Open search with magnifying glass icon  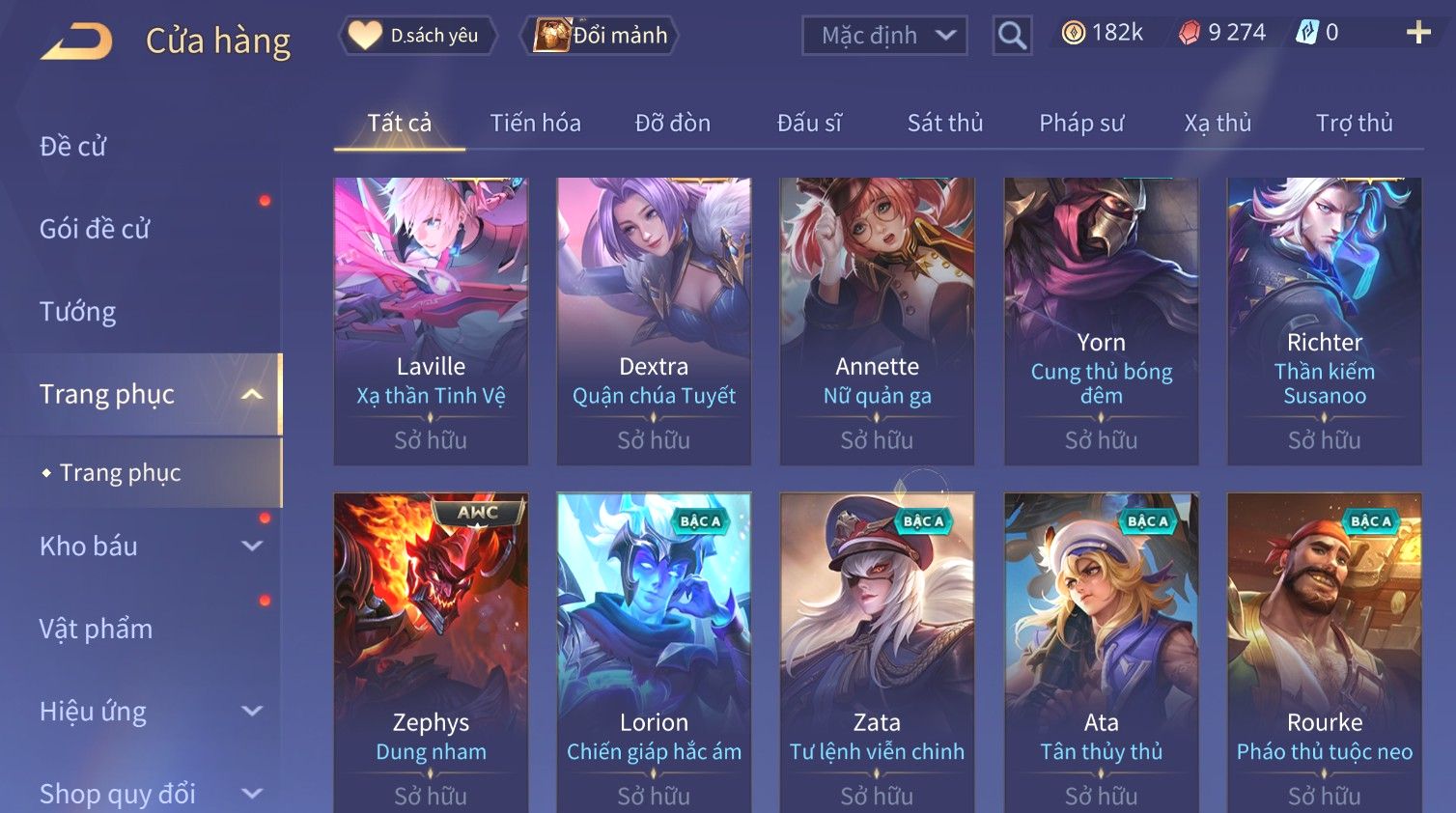click(1012, 36)
